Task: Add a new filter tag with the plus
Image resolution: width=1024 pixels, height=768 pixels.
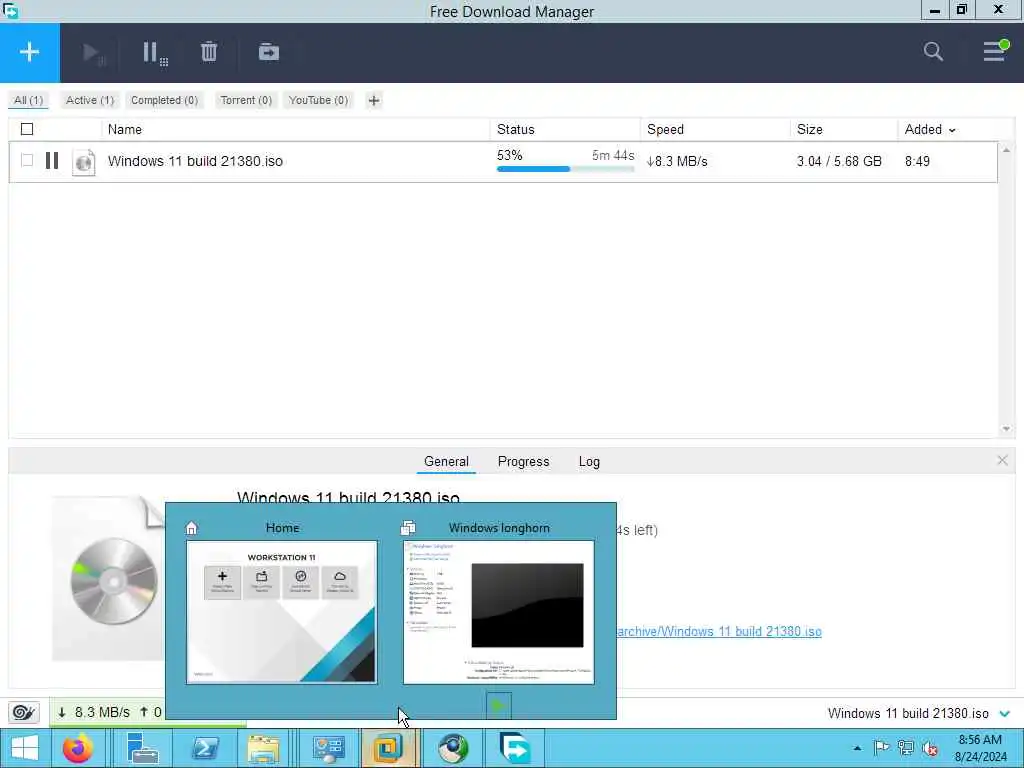Action: click(374, 101)
